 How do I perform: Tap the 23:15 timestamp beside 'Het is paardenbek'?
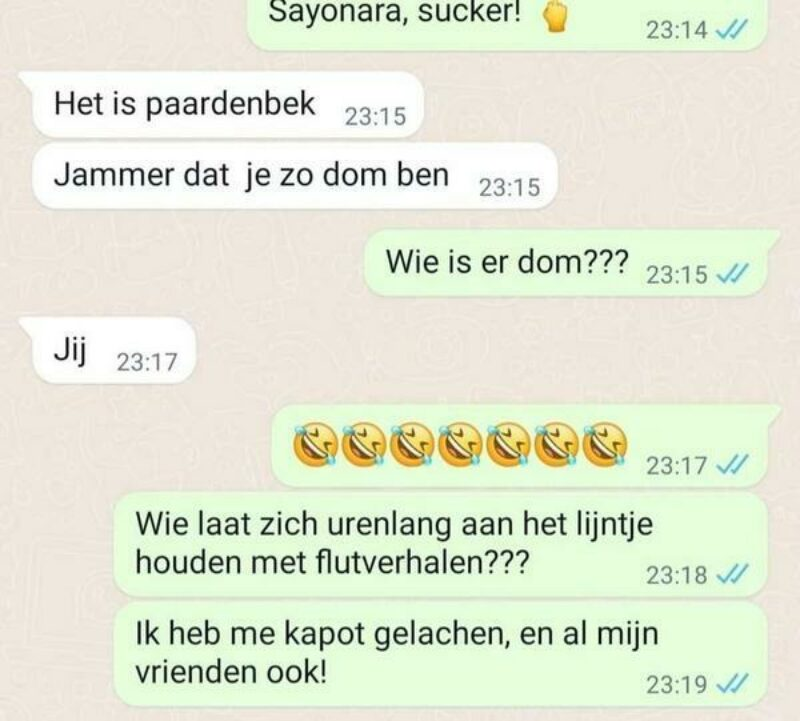(375, 116)
